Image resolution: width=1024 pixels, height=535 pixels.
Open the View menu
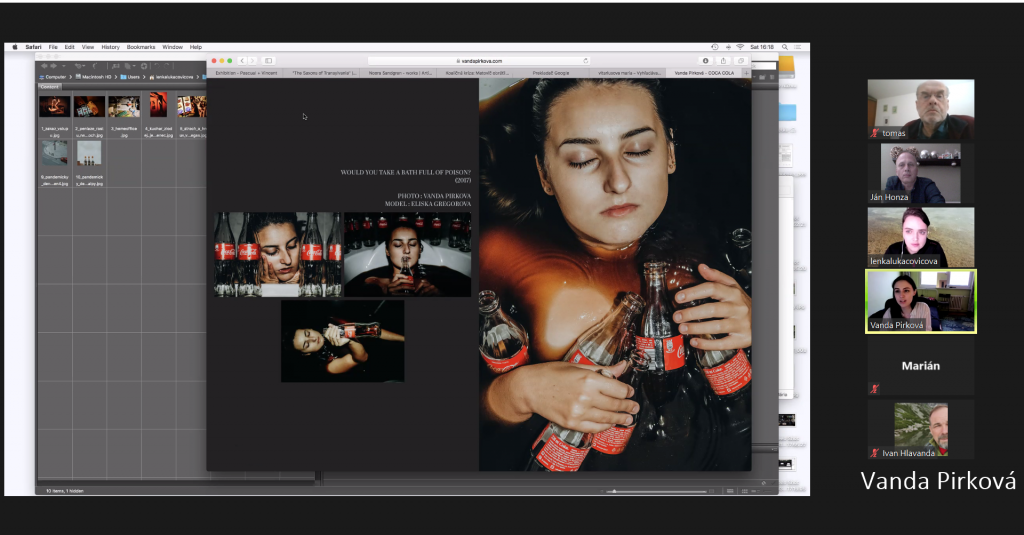tap(88, 47)
